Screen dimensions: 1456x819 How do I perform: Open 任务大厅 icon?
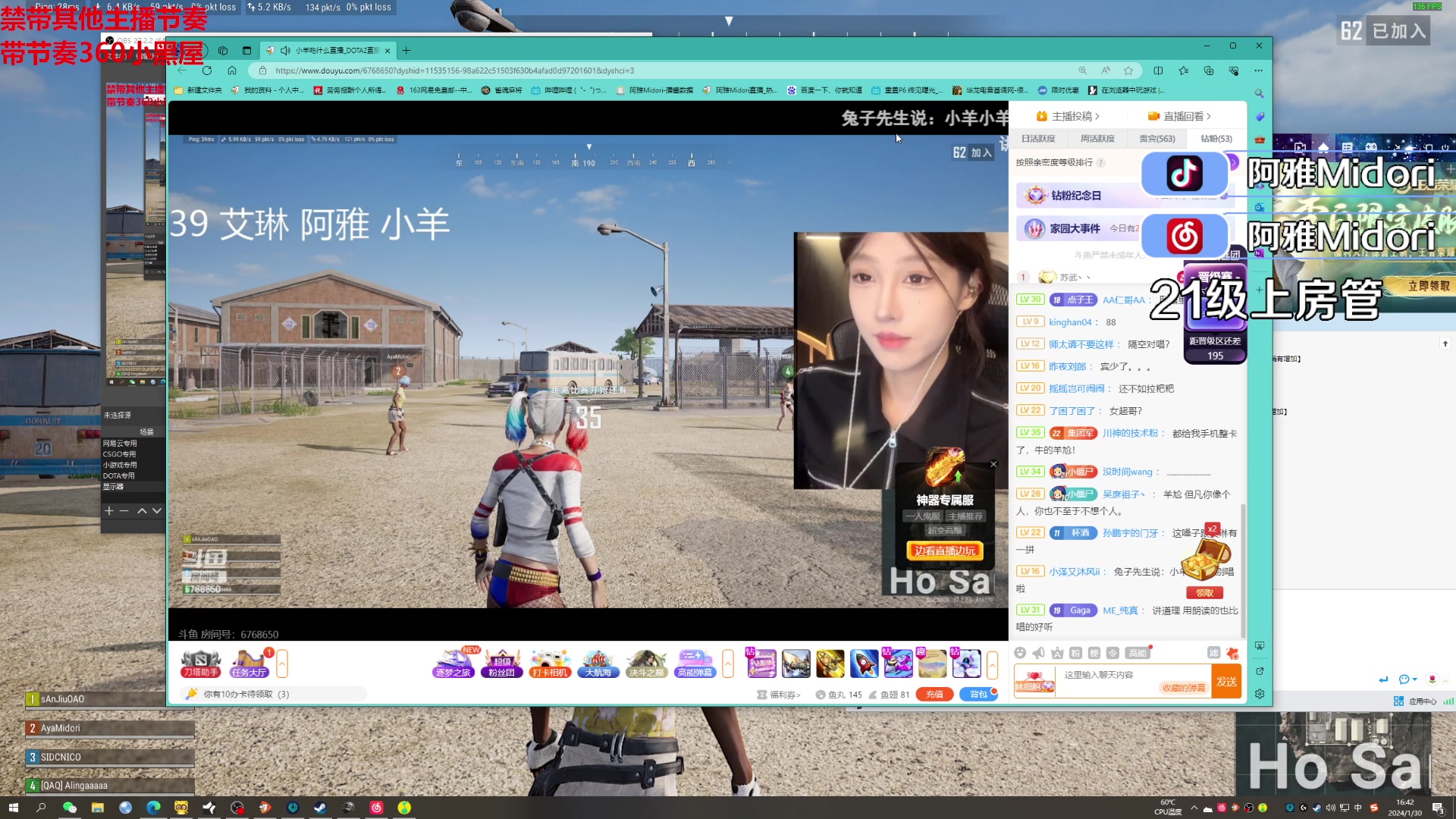(x=249, y=664)
